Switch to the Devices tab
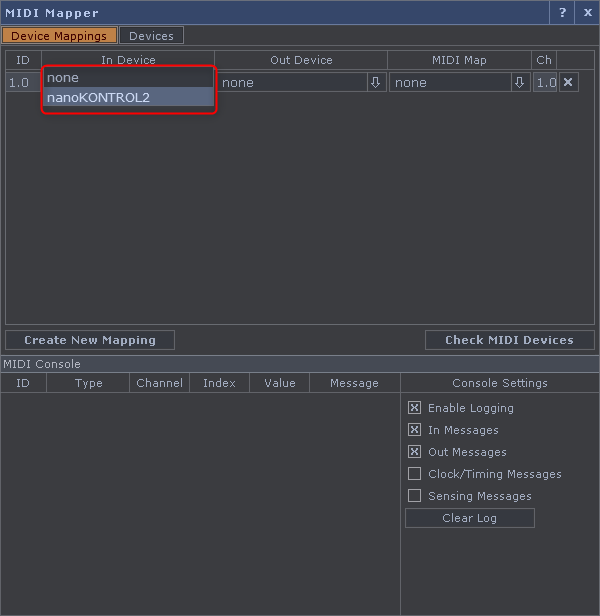The height and width of the screenshot is (616, 600). [x=151, y=36]
